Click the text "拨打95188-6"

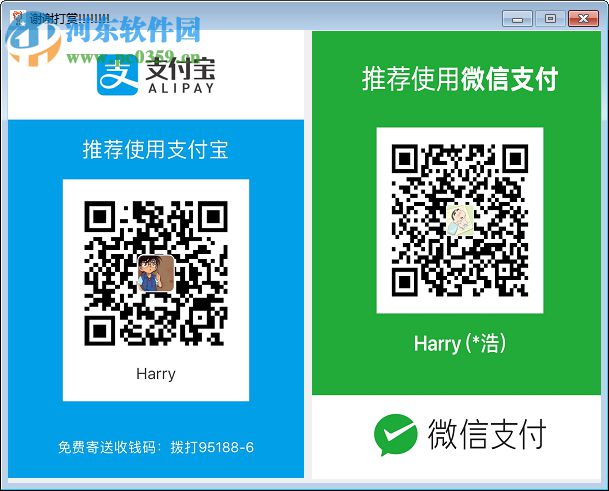tap(212, 447)
